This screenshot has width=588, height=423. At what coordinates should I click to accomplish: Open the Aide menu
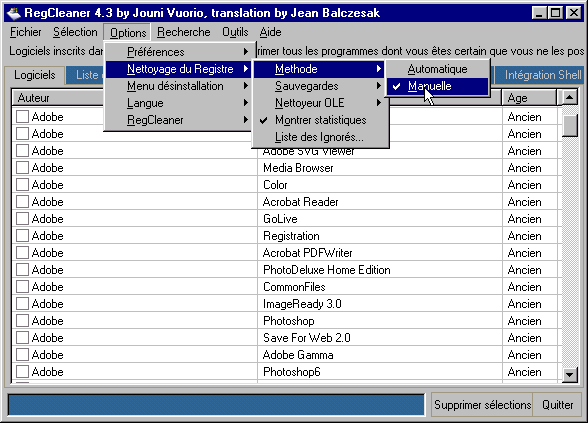click(270, 32)
